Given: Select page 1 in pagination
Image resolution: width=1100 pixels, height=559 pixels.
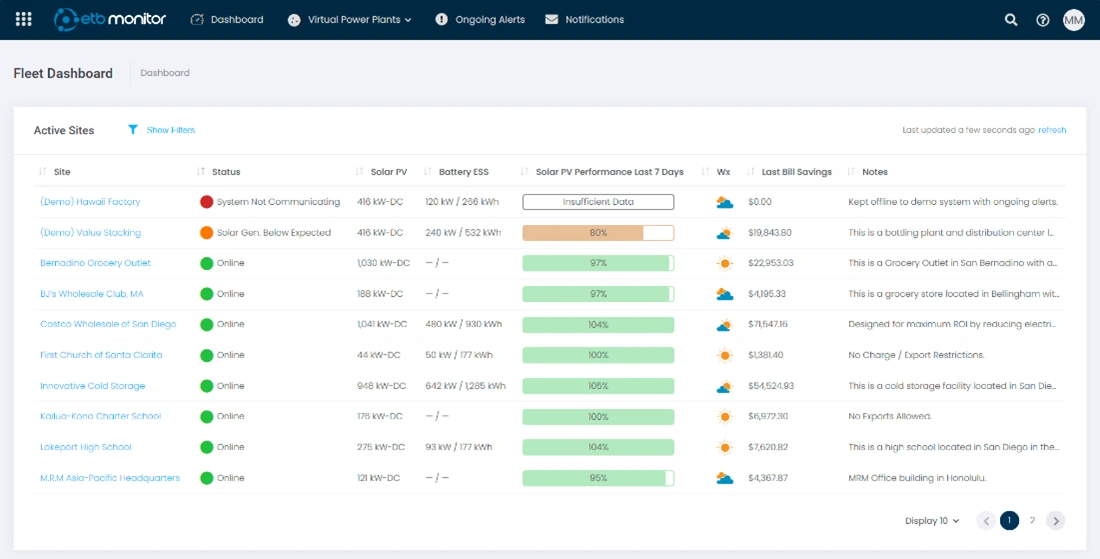Looking at the screenshot, I should pos(1010,521).
